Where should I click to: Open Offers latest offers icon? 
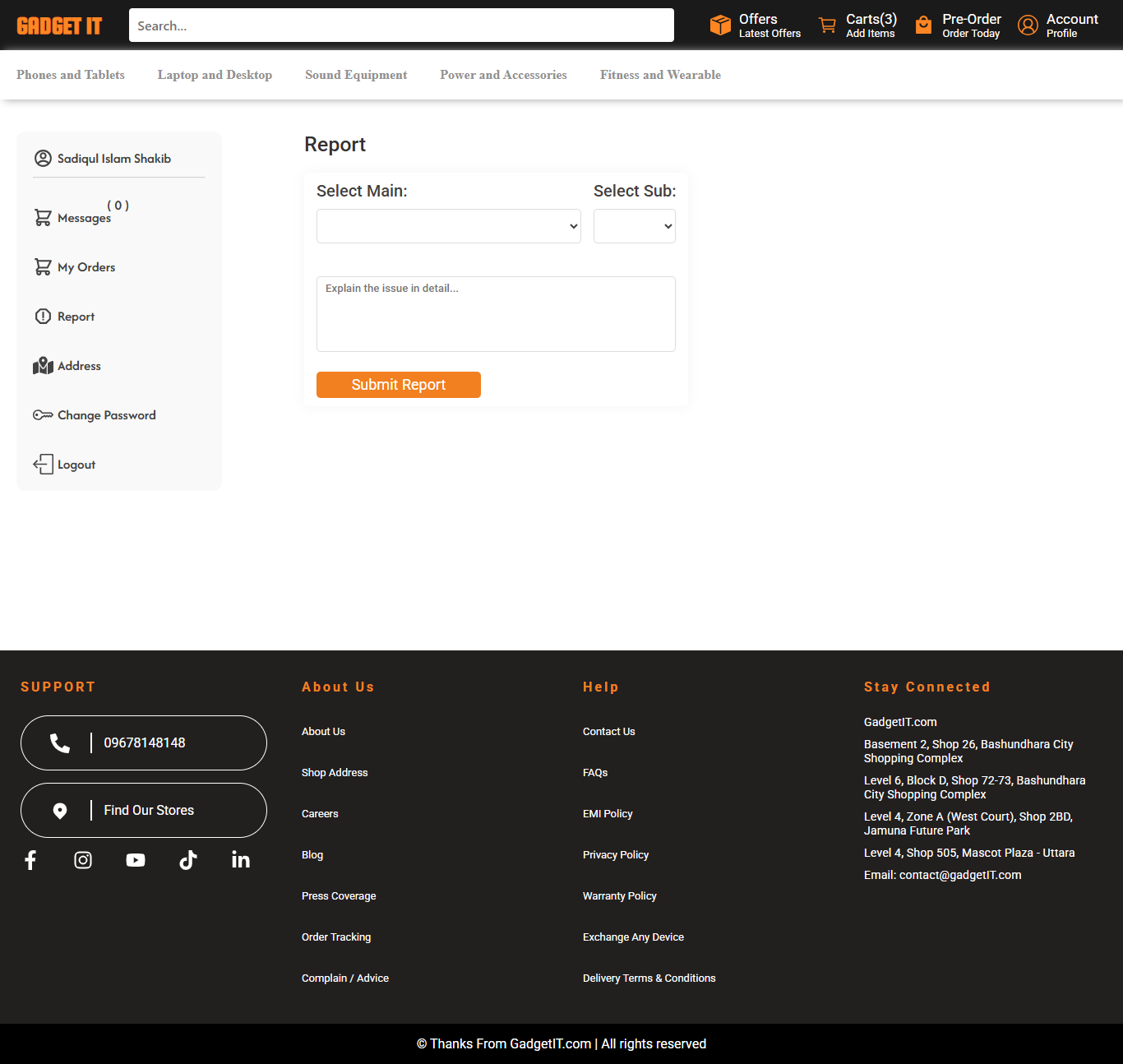pos(720,25)
